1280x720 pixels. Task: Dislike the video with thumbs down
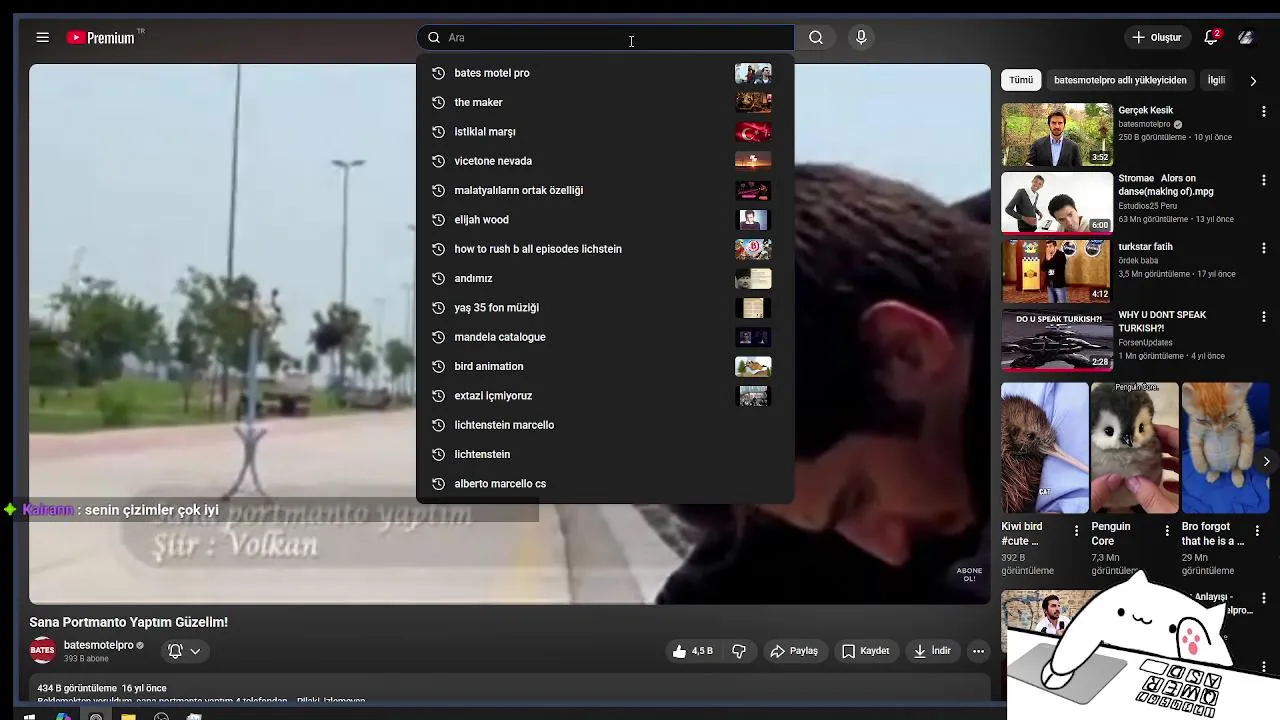point(739,651)
